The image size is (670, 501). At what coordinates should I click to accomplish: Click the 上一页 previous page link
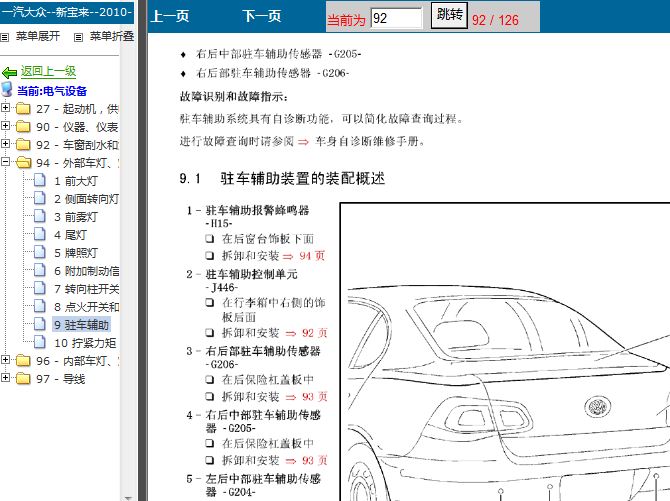coord(170,16)
